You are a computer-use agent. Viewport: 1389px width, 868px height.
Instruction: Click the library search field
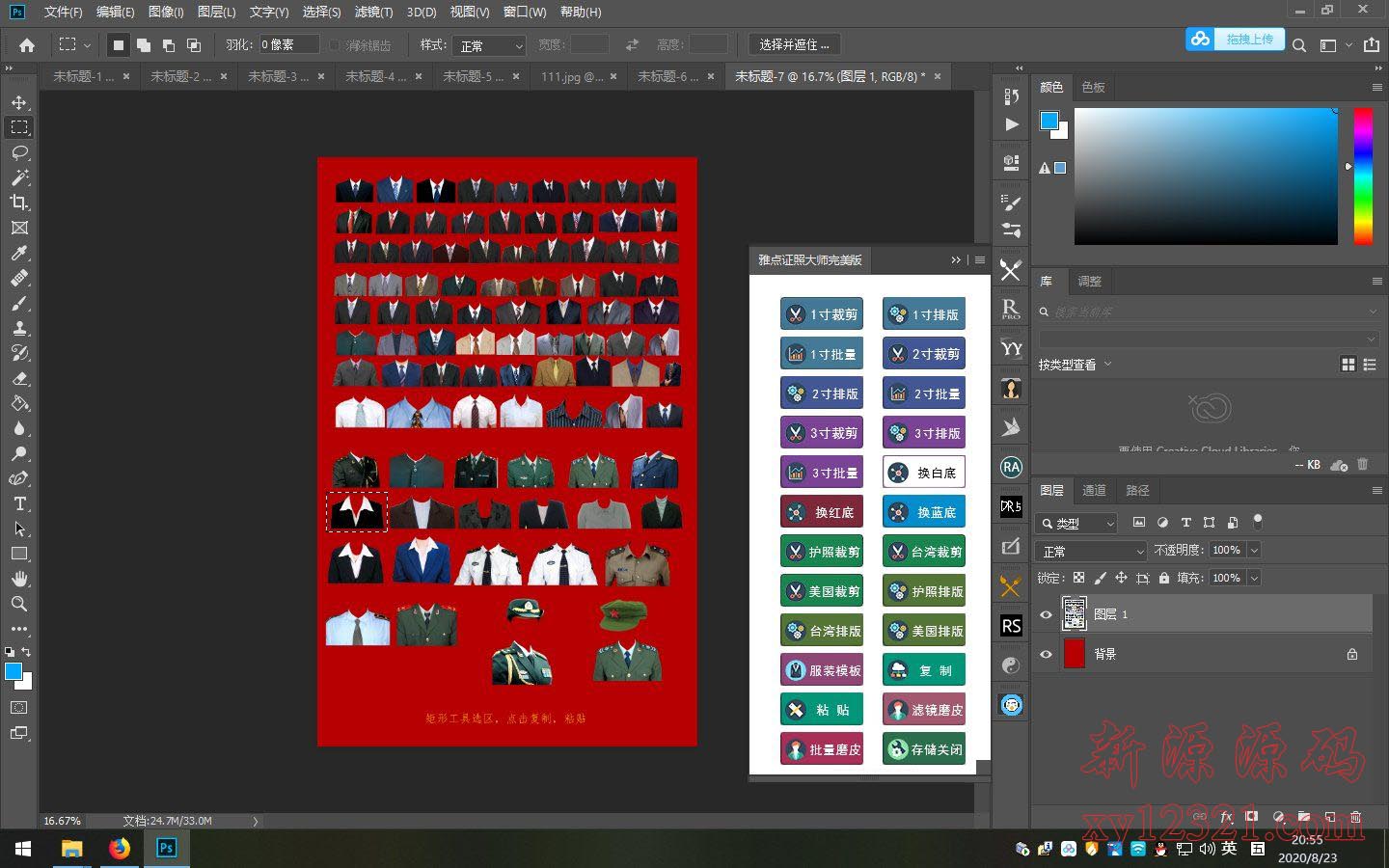pyautogui.click(x=1209, y=312)
